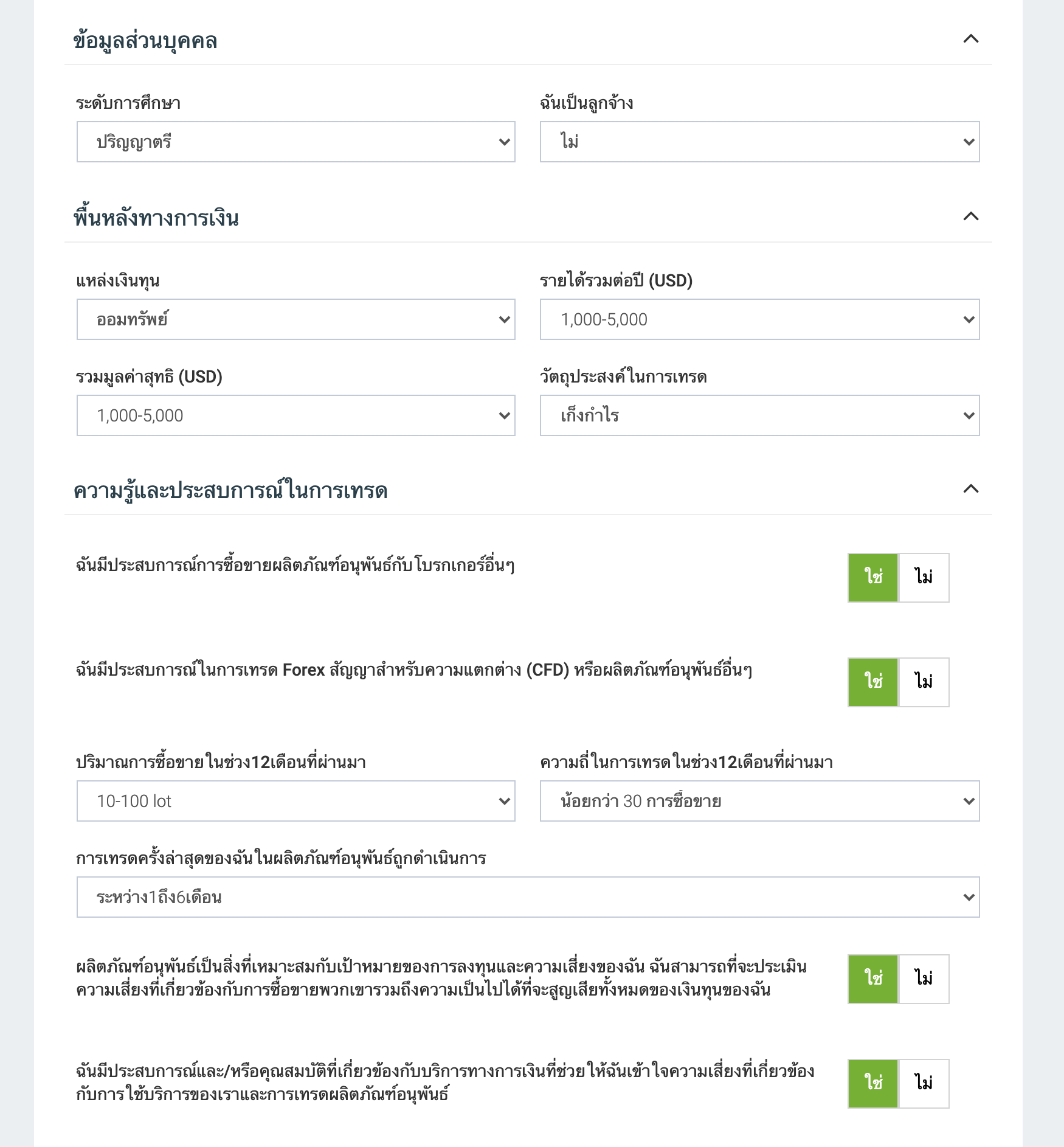This screenshot has height=1147, width=1064.
Task: Select ไม่ for financial services qualification statement
Action: pyautogui.click(x=924, y=1084)
